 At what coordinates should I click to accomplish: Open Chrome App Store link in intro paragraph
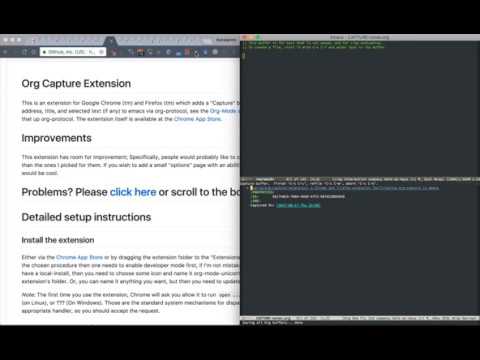tap(197, 119)
